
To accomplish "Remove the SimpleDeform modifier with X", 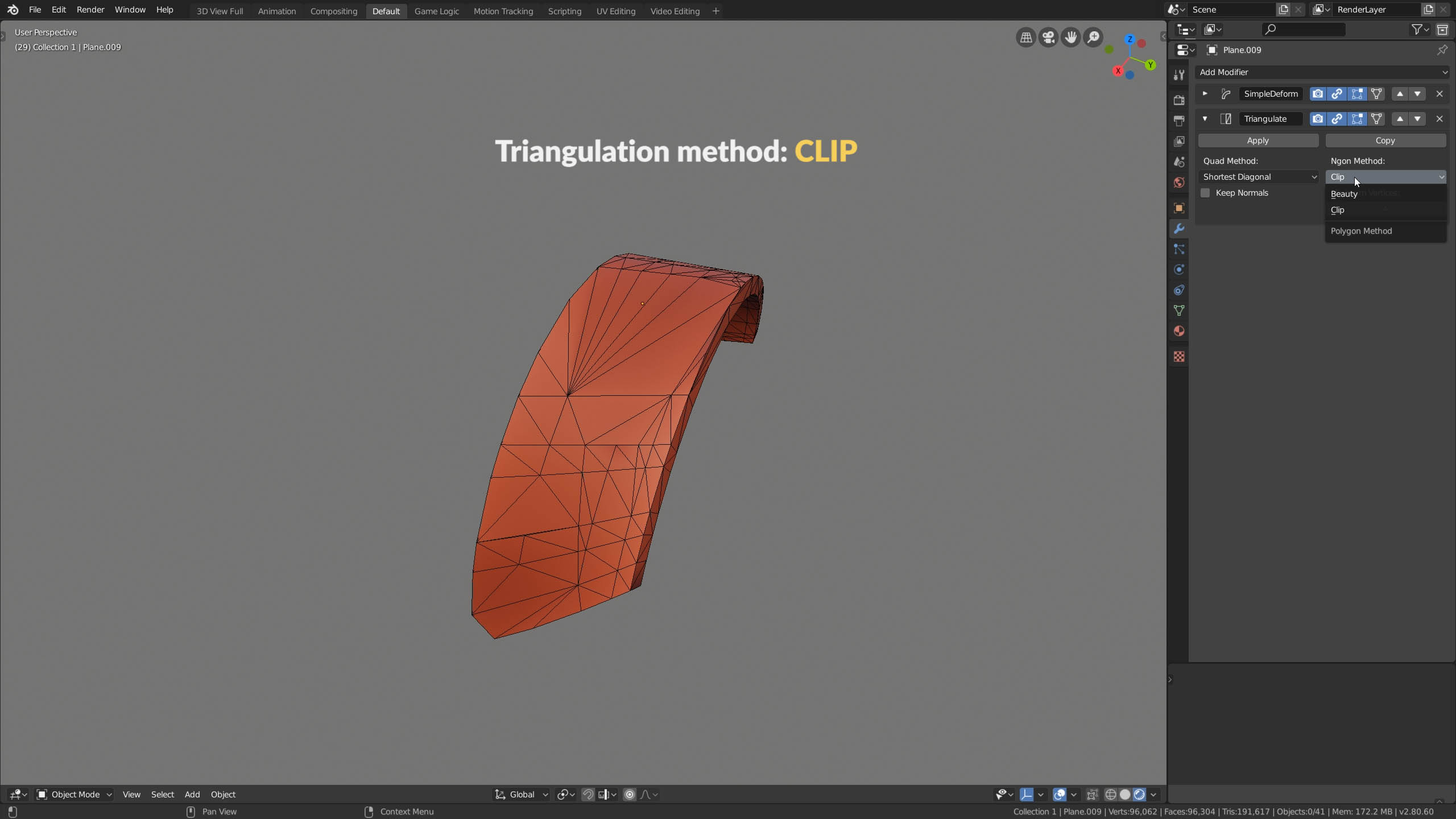I will click(x=1440, y=94).
